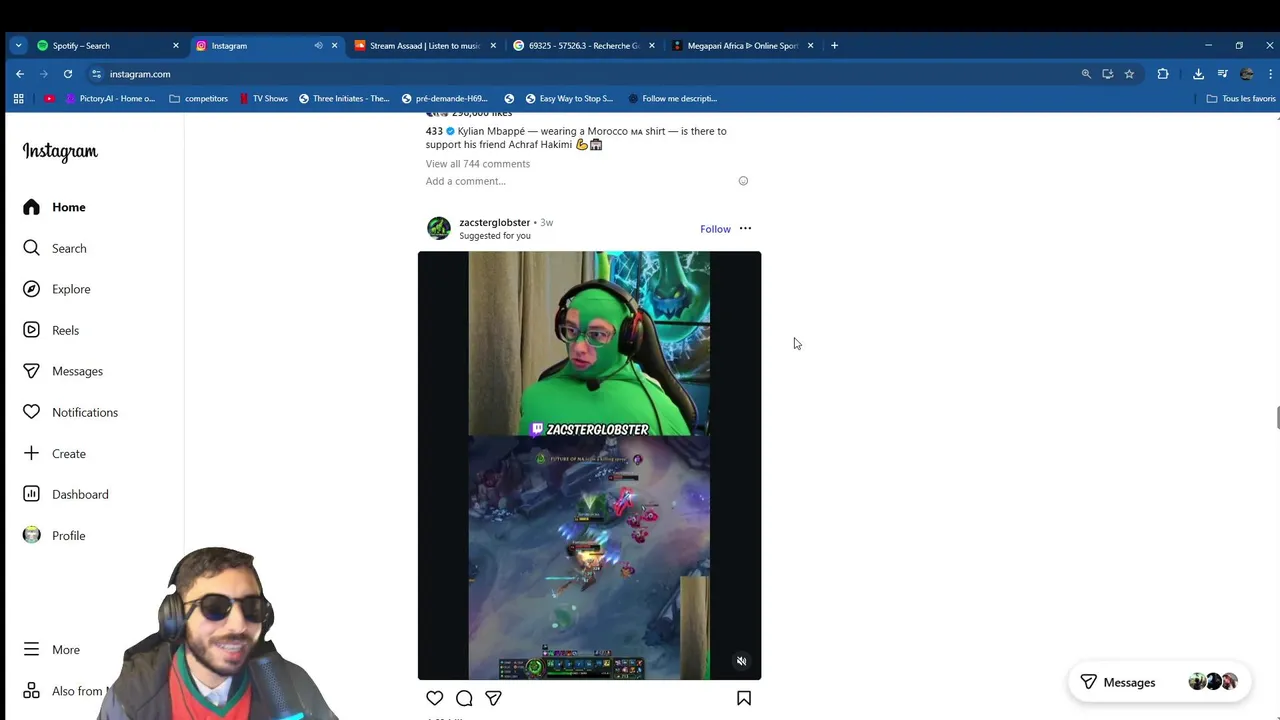Open browser downloads
This screenshot has height=720, width=1280.
pyautogui.click(x=1198, y=74)
